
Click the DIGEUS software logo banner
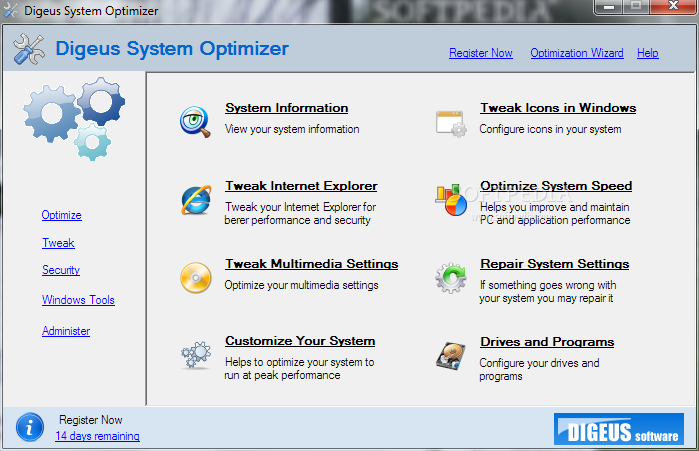coord(619,429)
